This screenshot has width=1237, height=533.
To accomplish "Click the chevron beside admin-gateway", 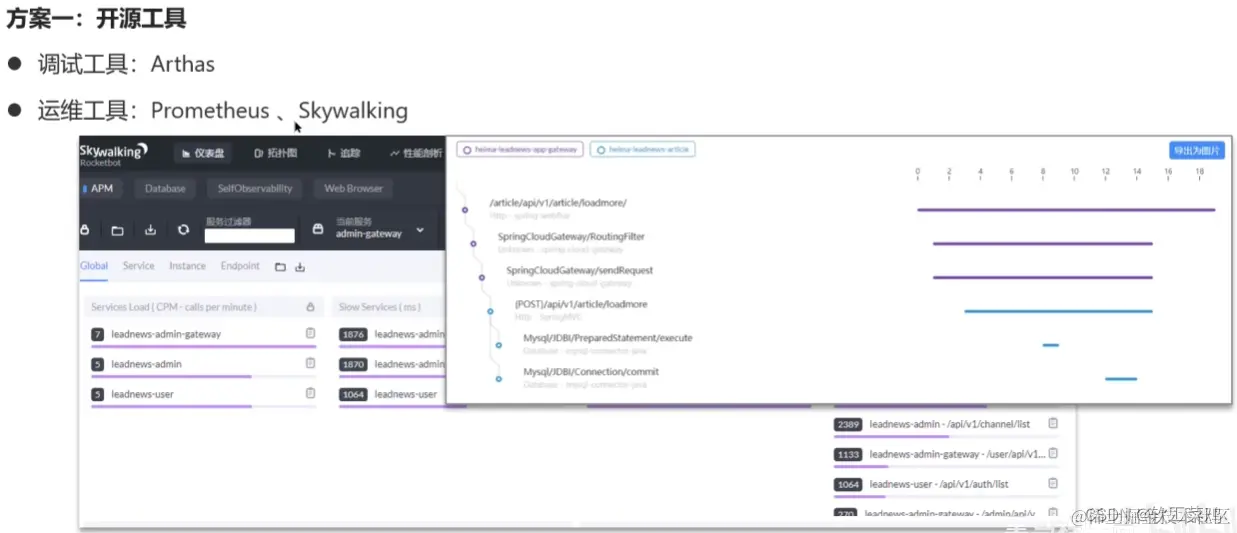I will coord(420,230).
